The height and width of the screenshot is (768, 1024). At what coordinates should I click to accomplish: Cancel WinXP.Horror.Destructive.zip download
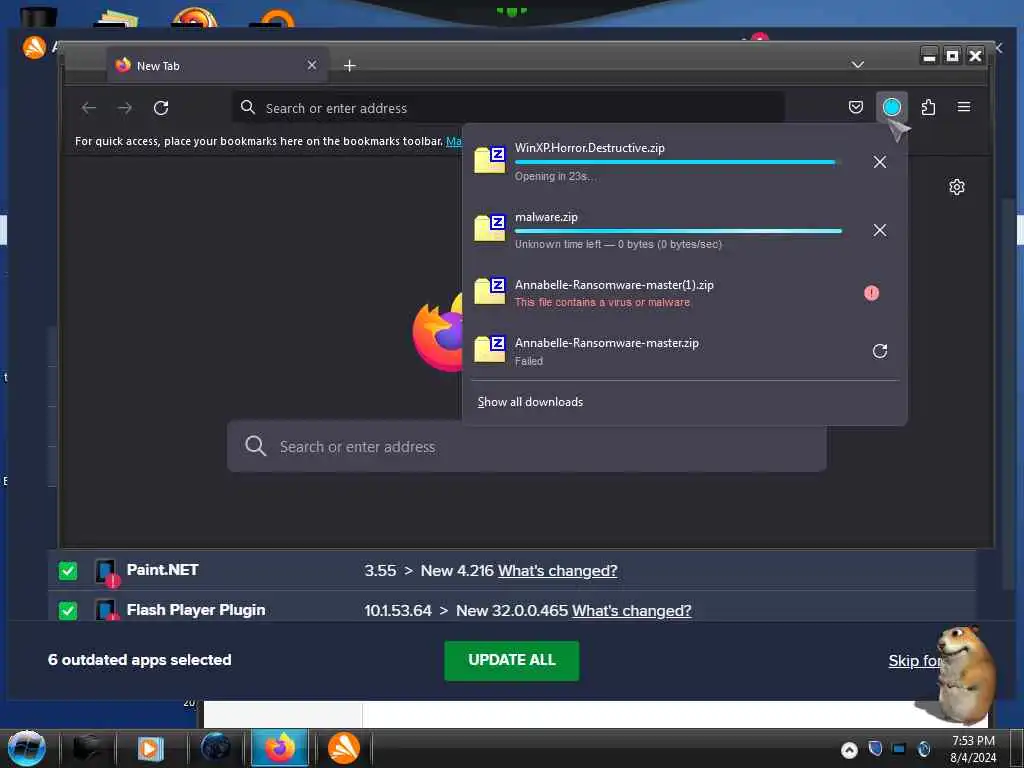pyautogui.click(x=880, y=162)
